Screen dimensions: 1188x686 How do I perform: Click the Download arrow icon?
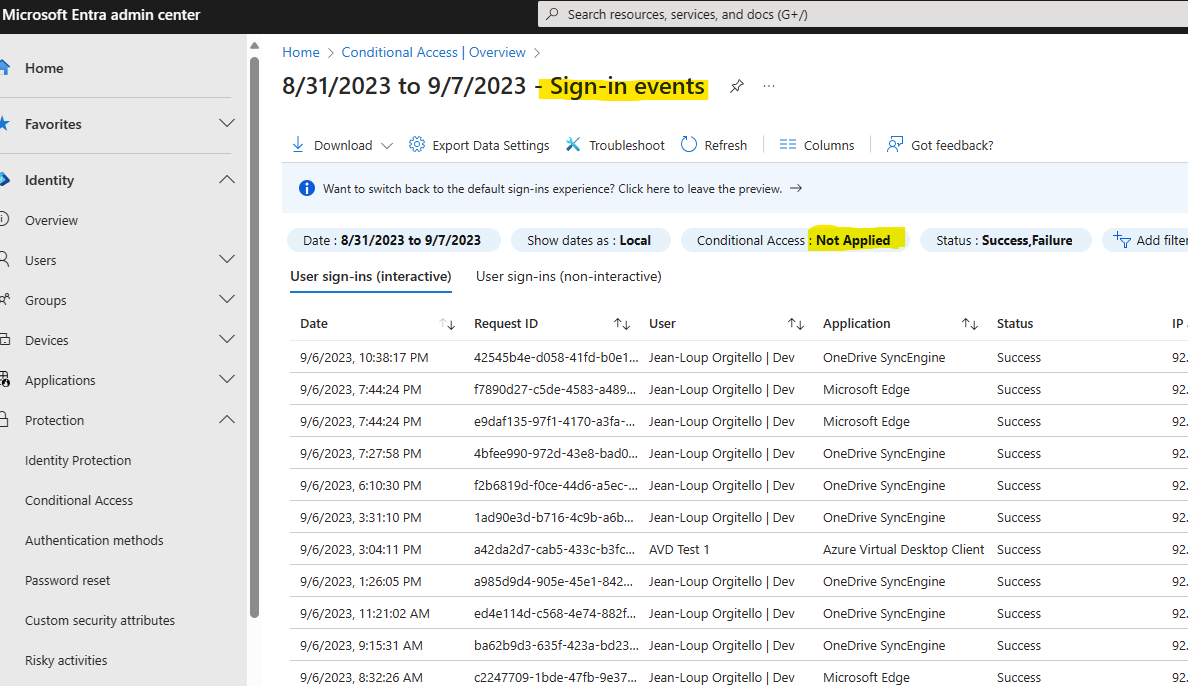click(298, 145)
